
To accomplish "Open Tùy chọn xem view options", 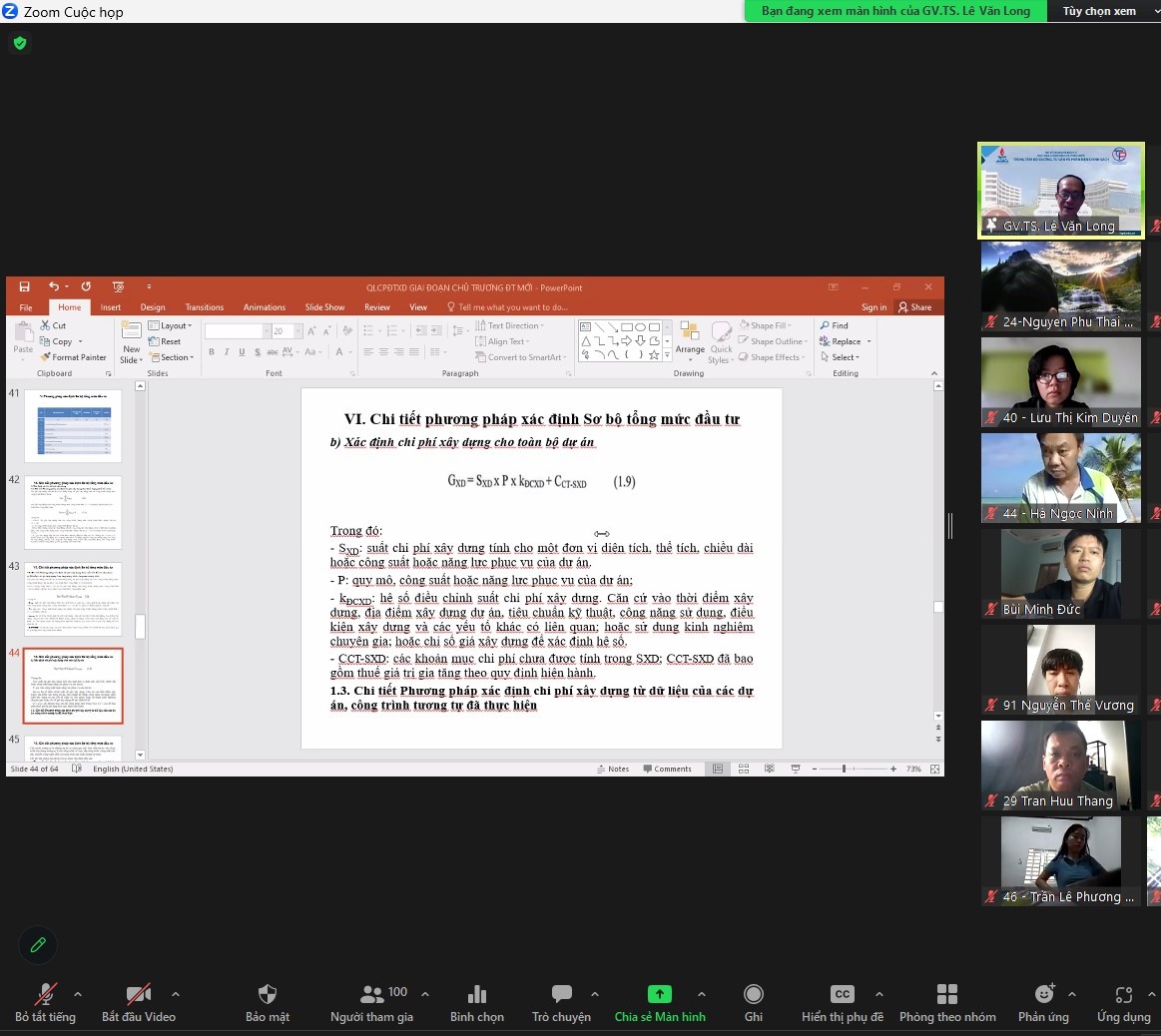I will (x=1098, y=11).
